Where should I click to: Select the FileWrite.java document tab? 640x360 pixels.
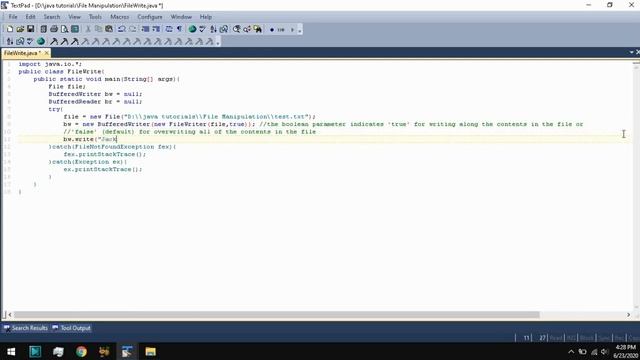[22, 53]
